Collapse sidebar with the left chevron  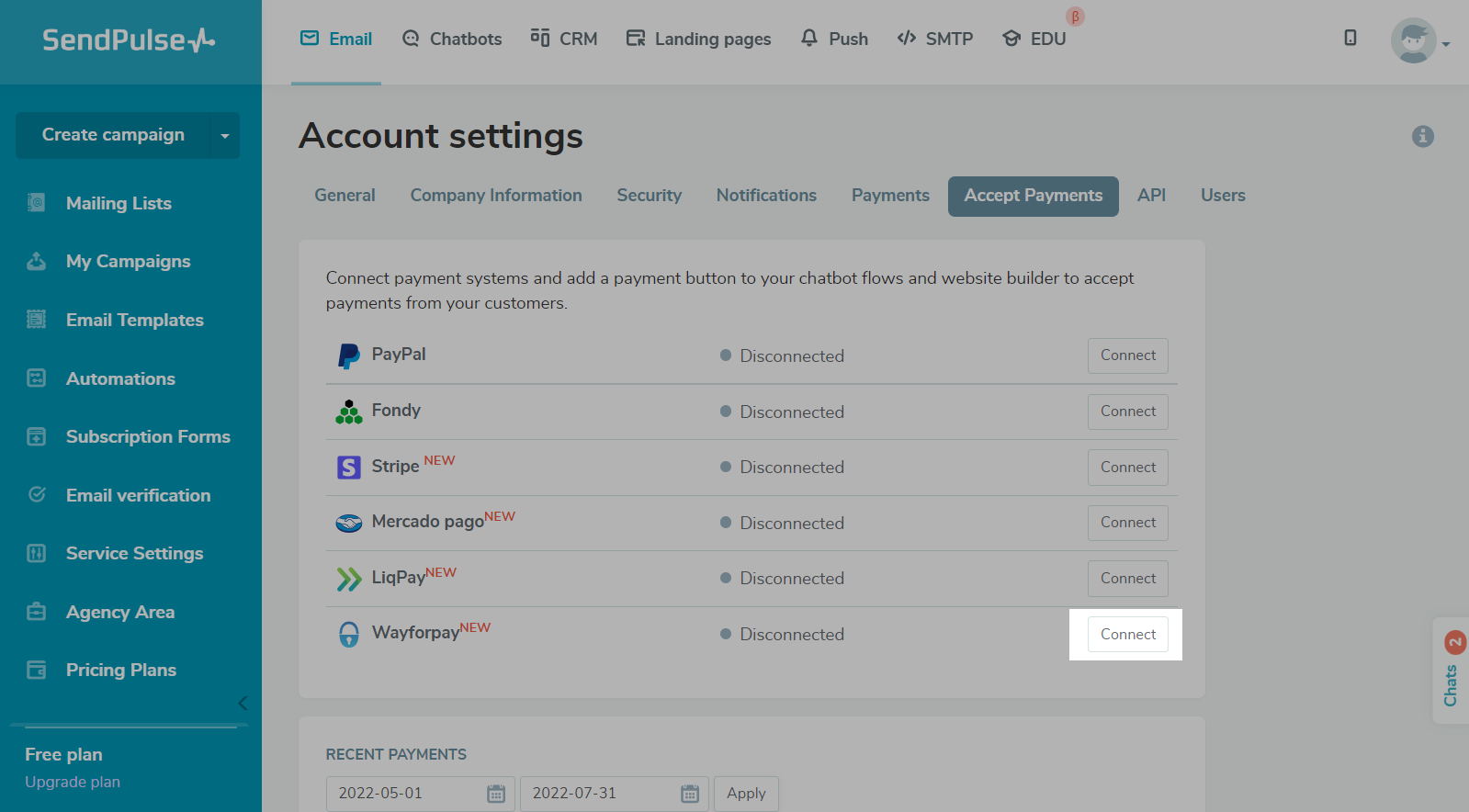click(243, 704)
